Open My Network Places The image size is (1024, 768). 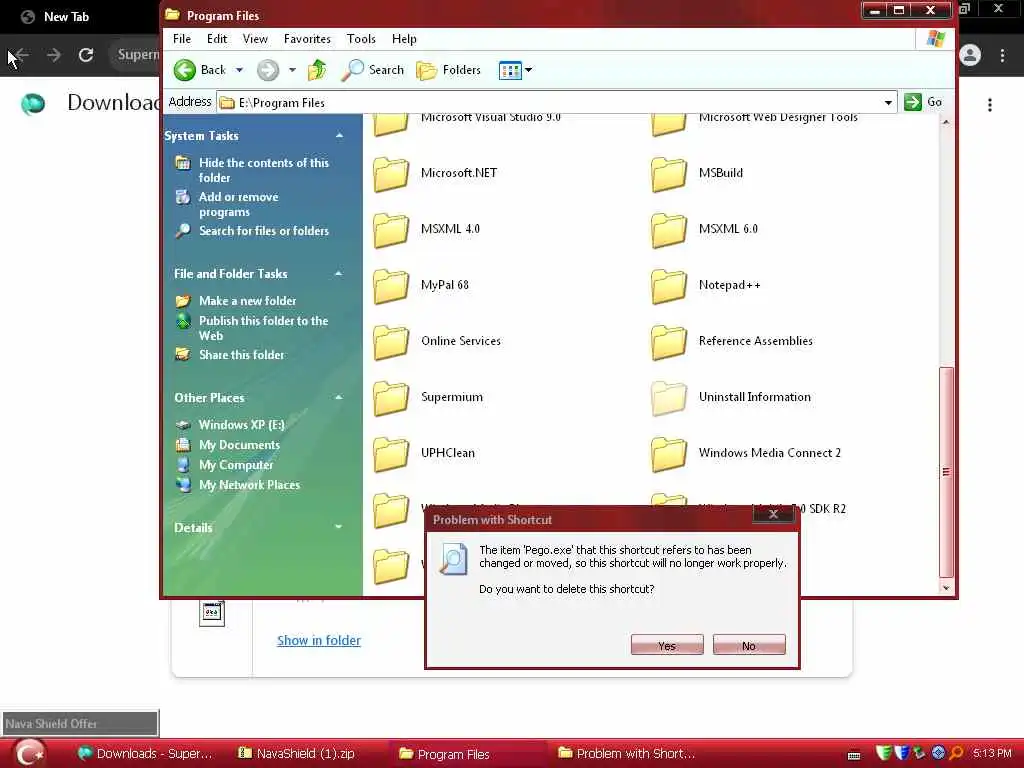click(x=249, y=485)
